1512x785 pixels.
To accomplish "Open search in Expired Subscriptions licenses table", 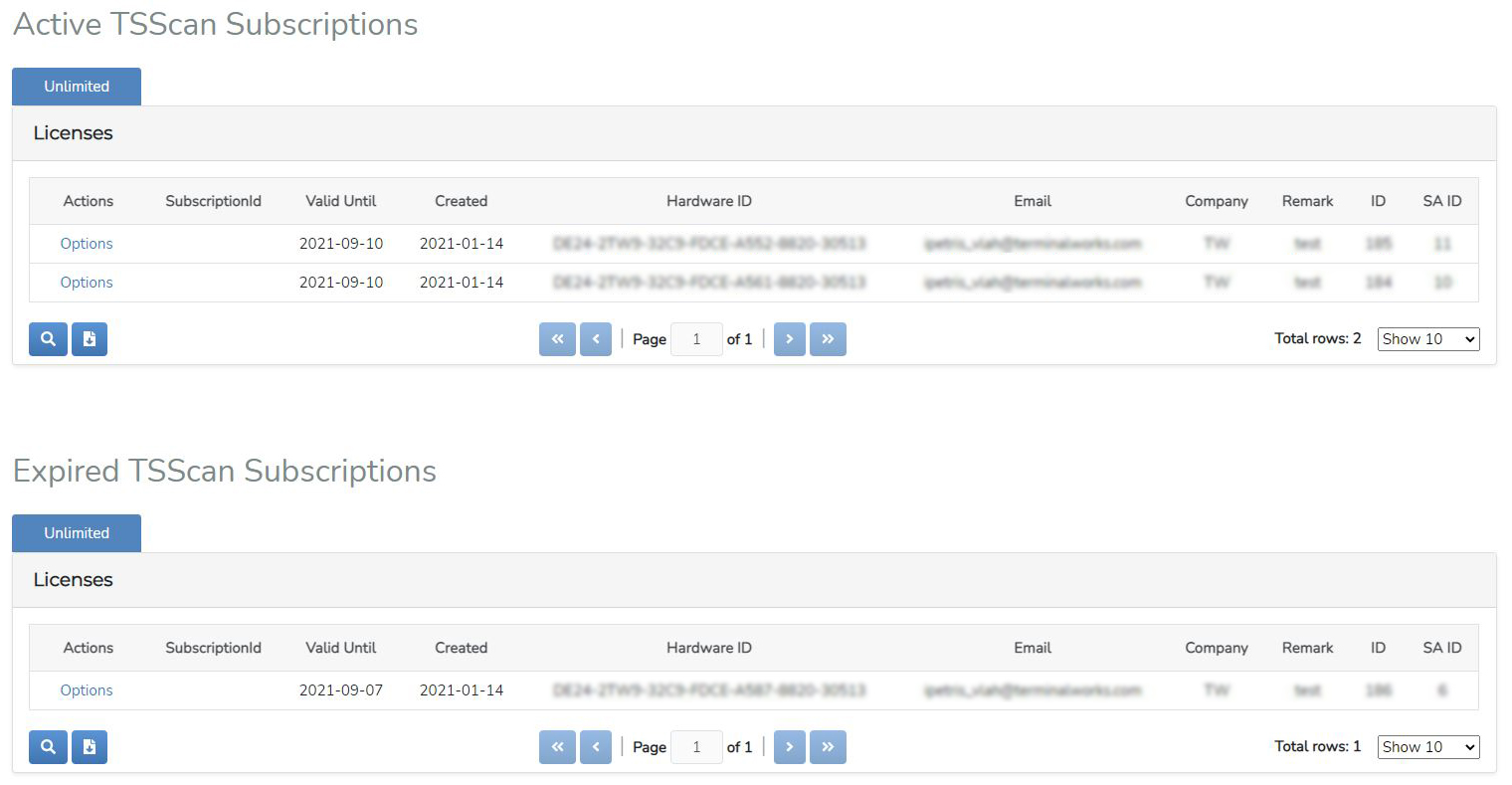I will (x=48, y=747).
